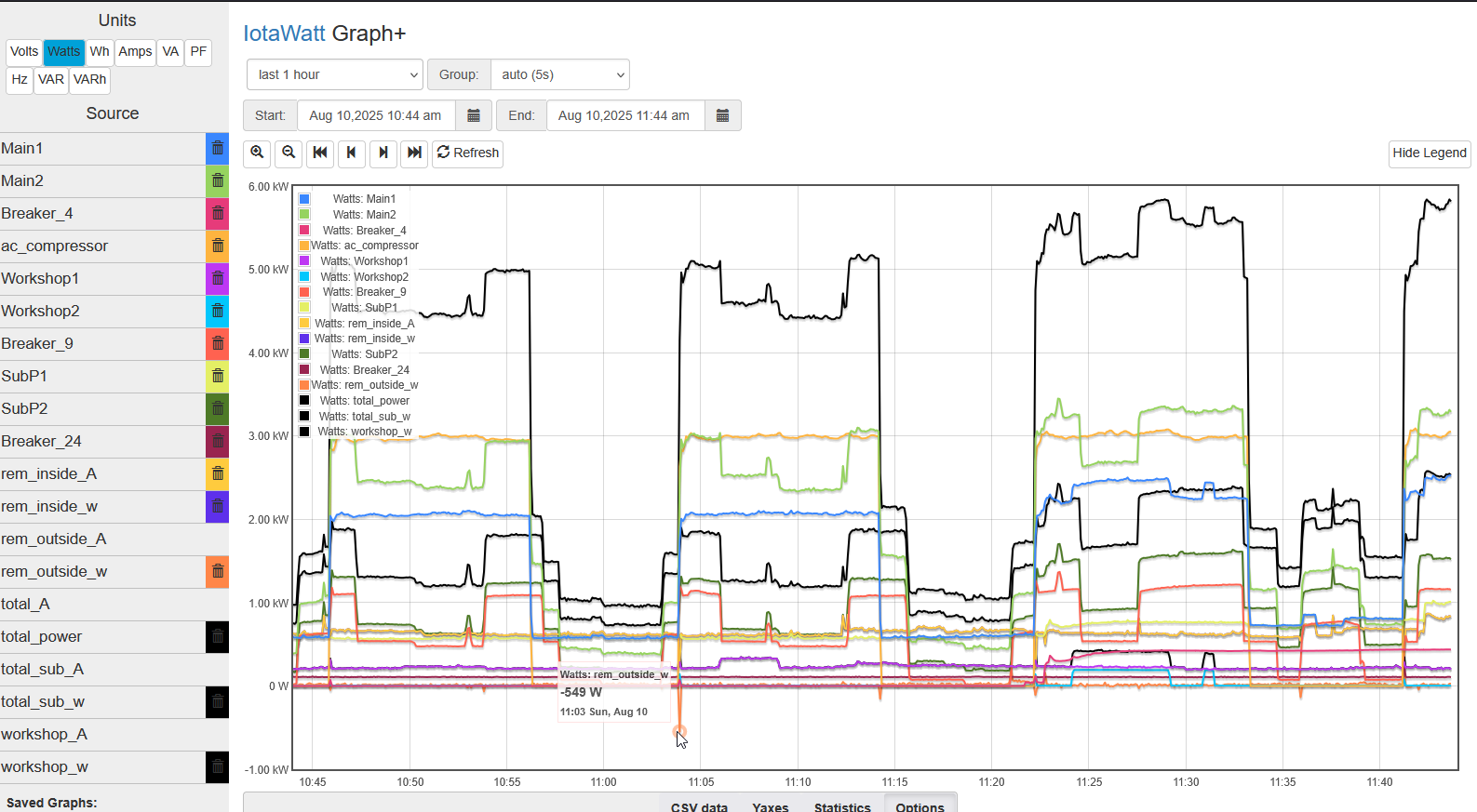Choose the Wh unit option
Image resolution: width=1477 pixels, height=812 pixels.
100,52
